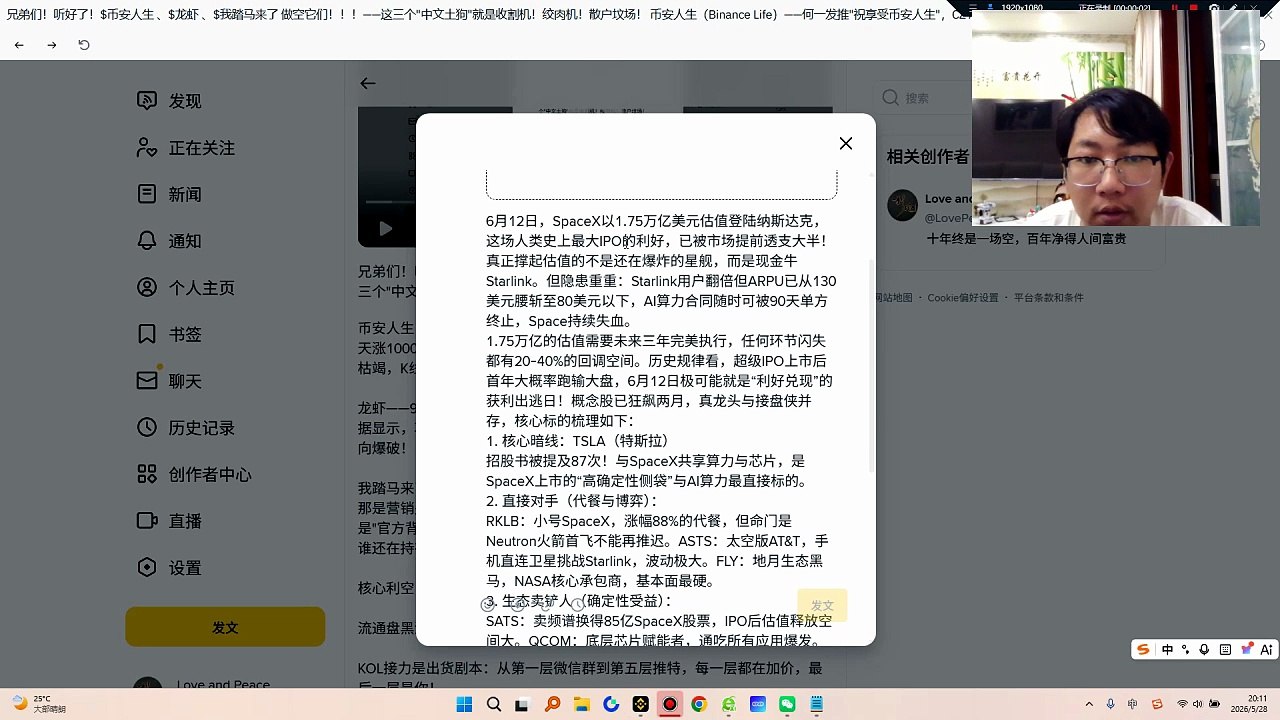The width and height of the screenshot is (1280, 720).
Task: Toggle punctuation mode in the Sogou IME bar
Action: point(1186,650)
